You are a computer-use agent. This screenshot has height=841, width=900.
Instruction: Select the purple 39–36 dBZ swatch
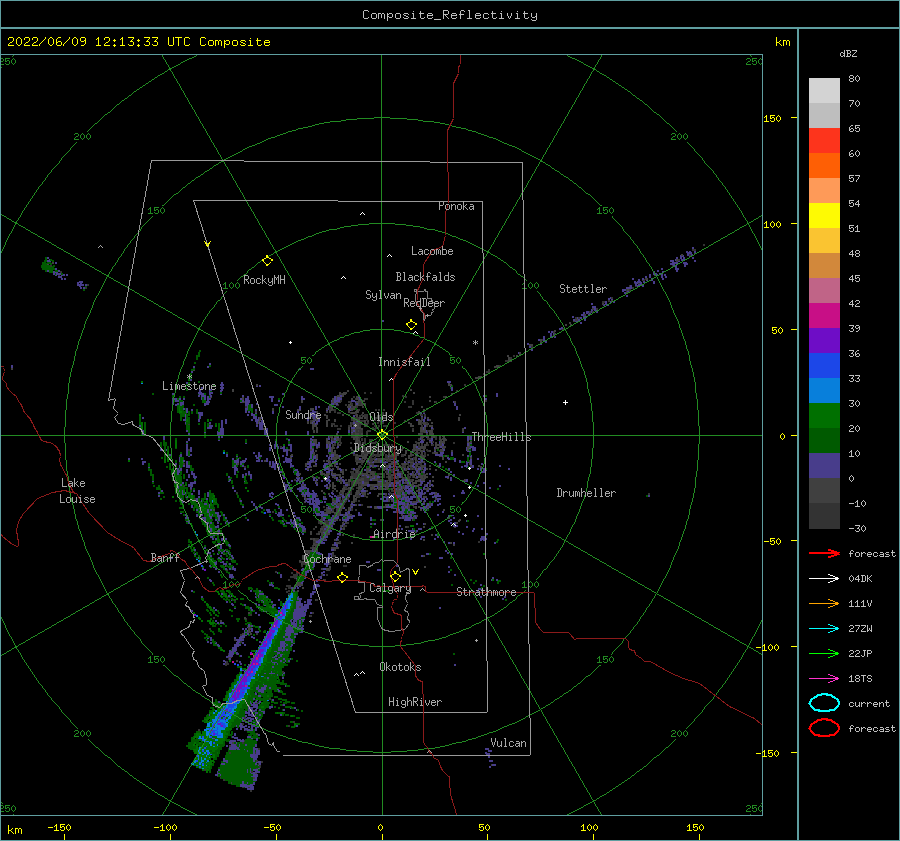pos(824,341)
